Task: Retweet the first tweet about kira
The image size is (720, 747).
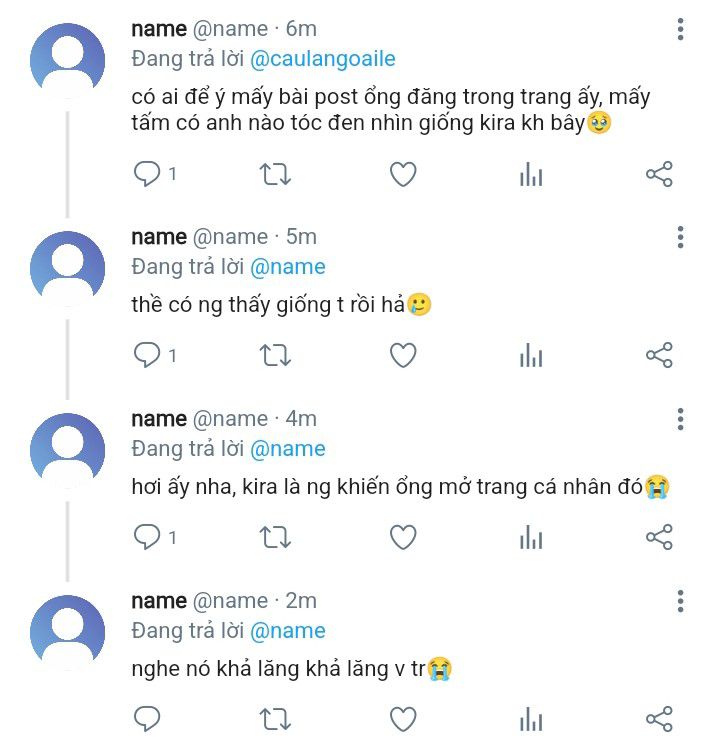Action: (275, 175)
